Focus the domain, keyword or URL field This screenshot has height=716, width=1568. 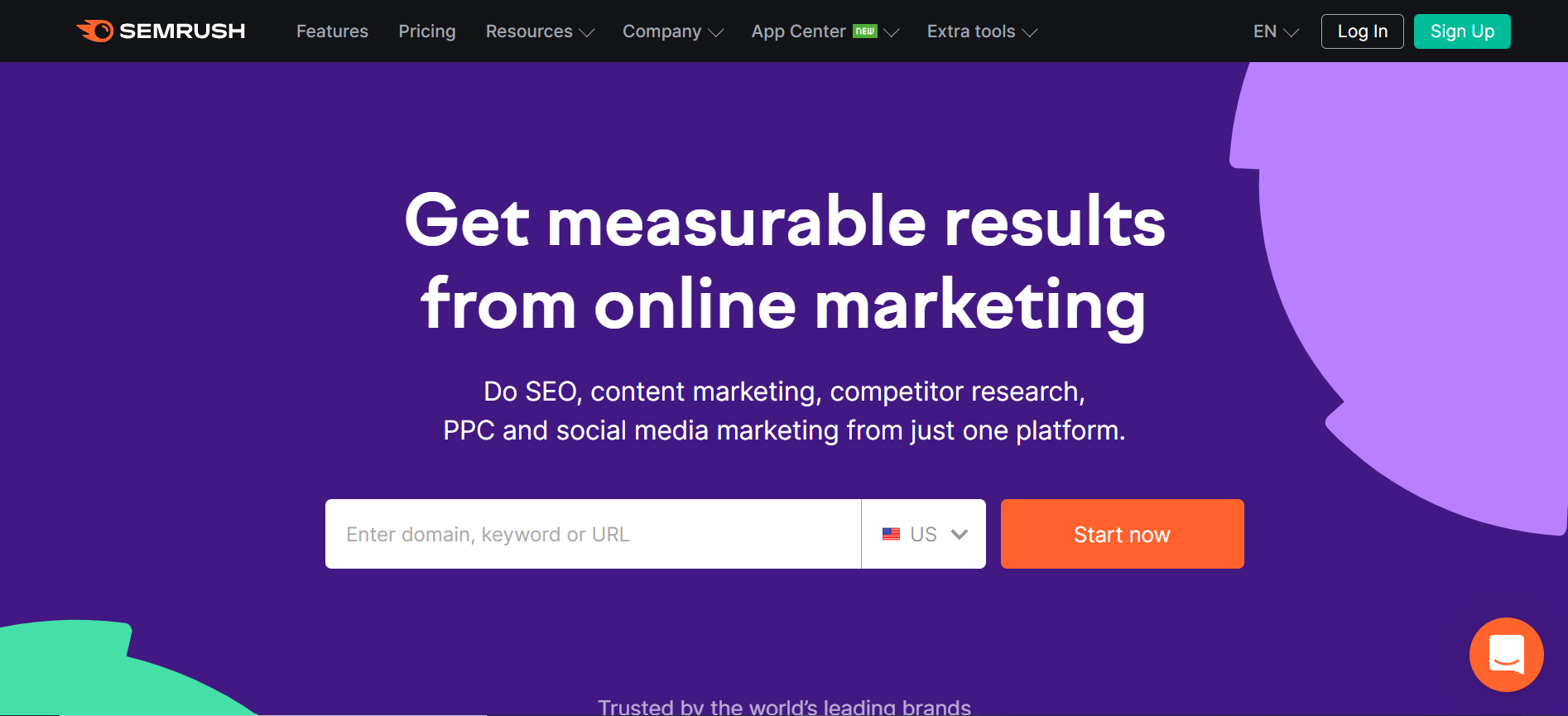click(593, 534)
